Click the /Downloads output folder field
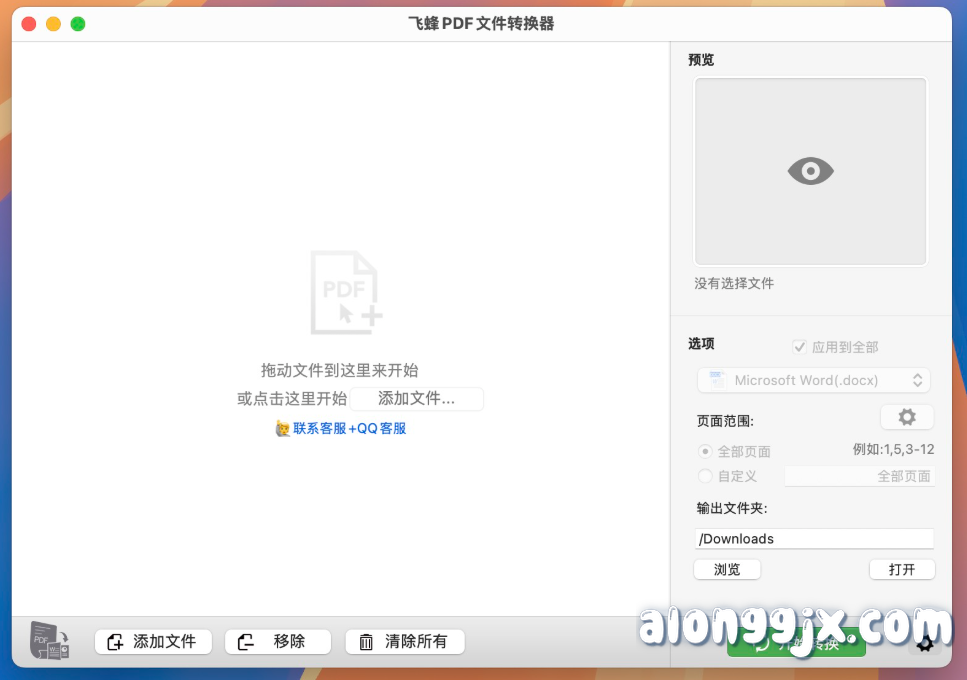Screen dimensions: 967x680 [813, 539]
